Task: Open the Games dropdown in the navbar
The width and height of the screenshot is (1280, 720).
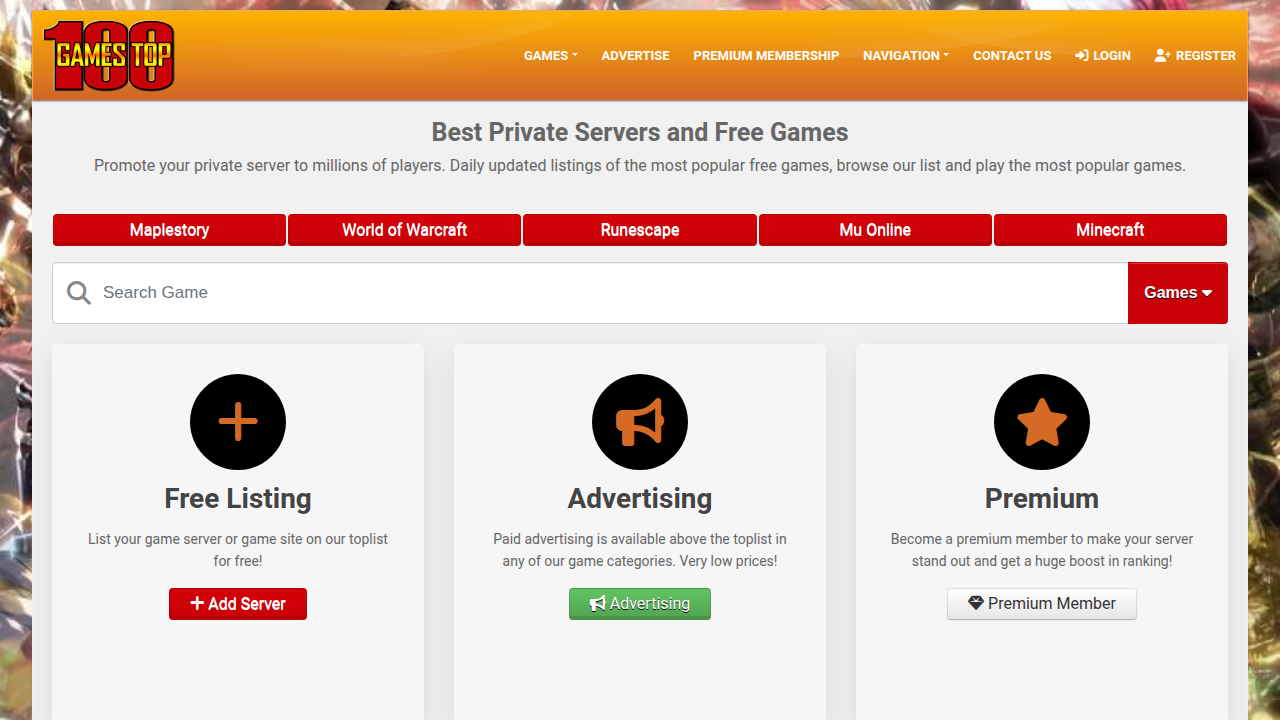Action: [550, 56]
